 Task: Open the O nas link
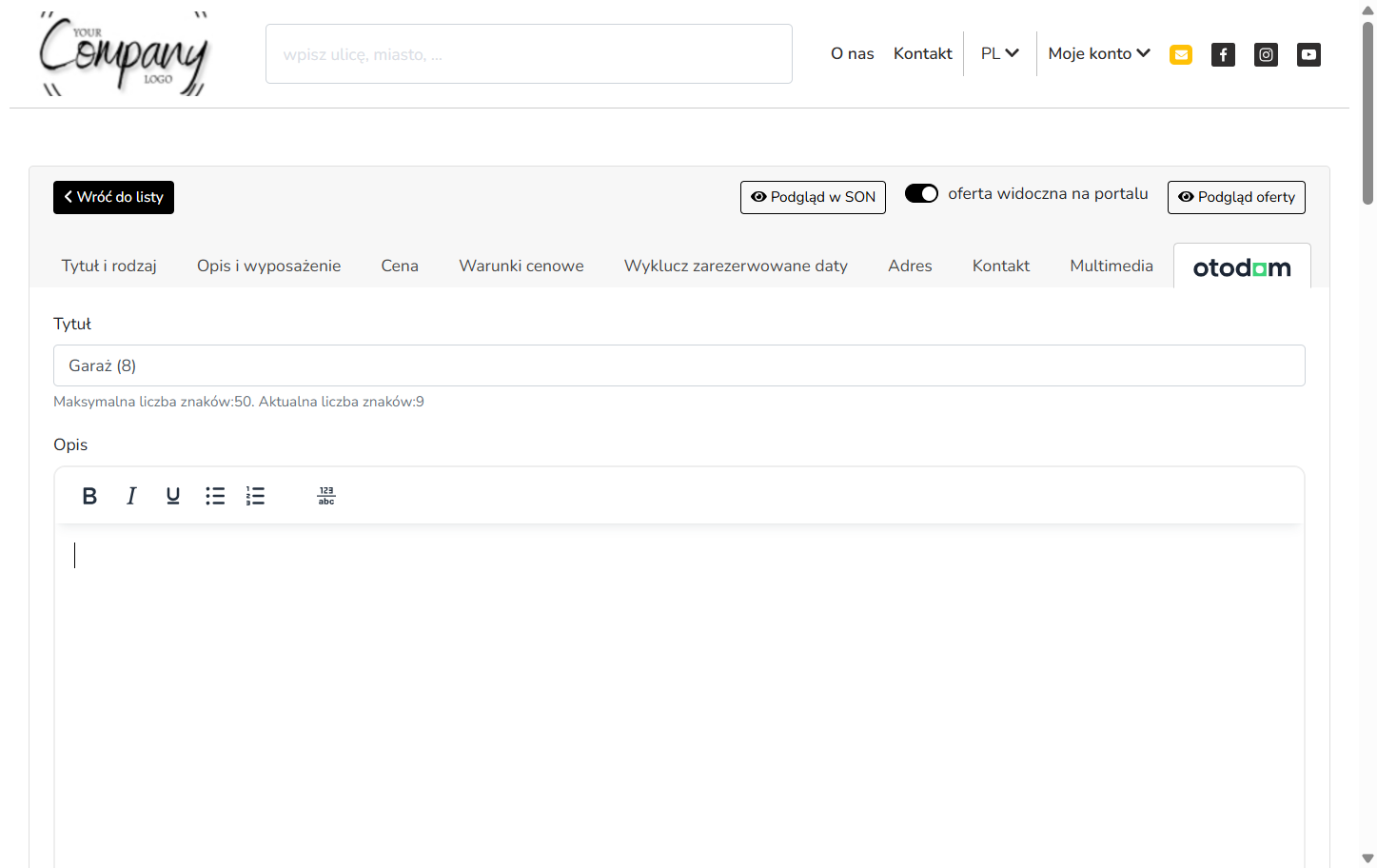coord(853,53)
